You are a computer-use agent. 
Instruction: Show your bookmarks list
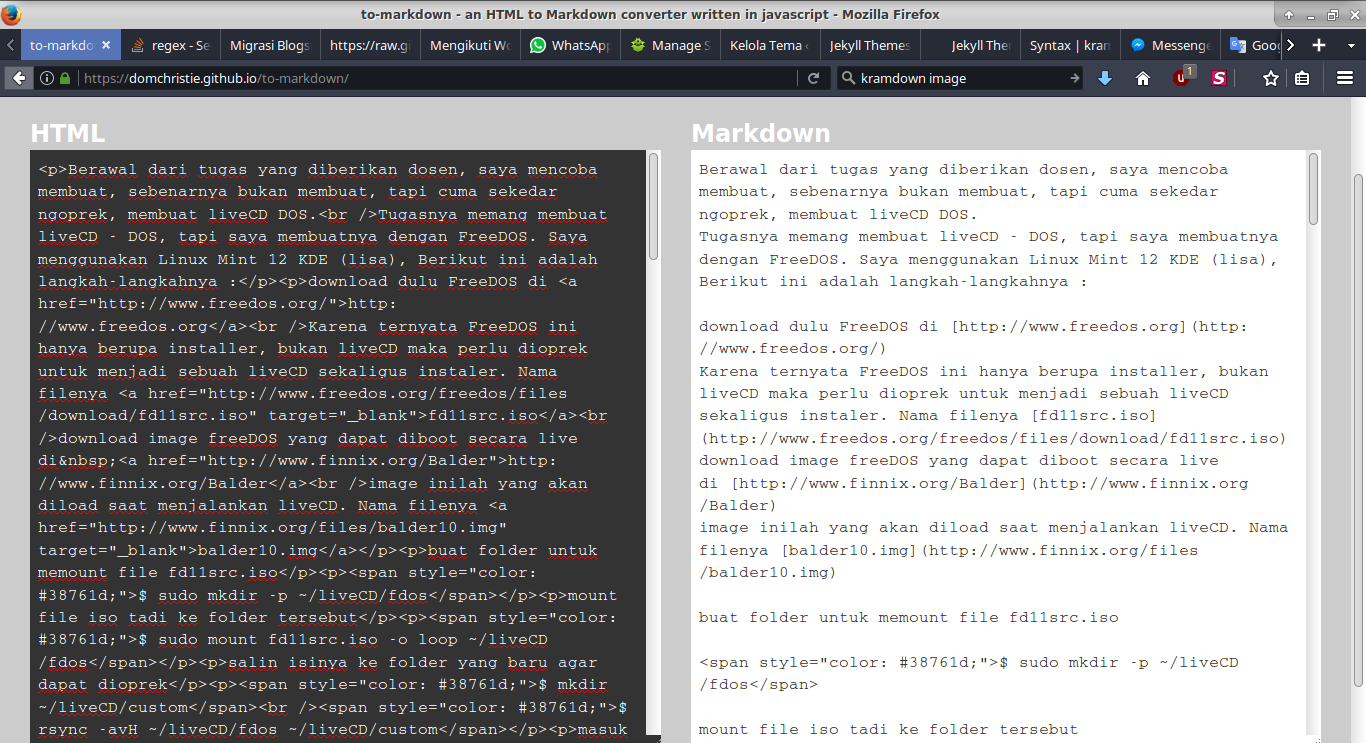click(x=1302, y=78)
